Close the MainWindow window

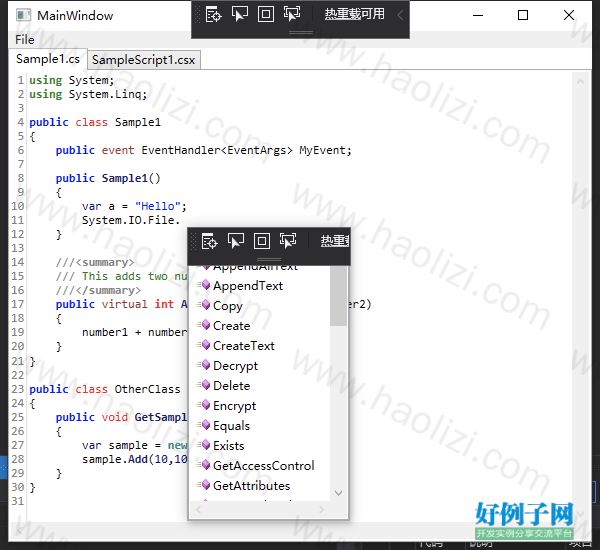[x=569, y=15]
